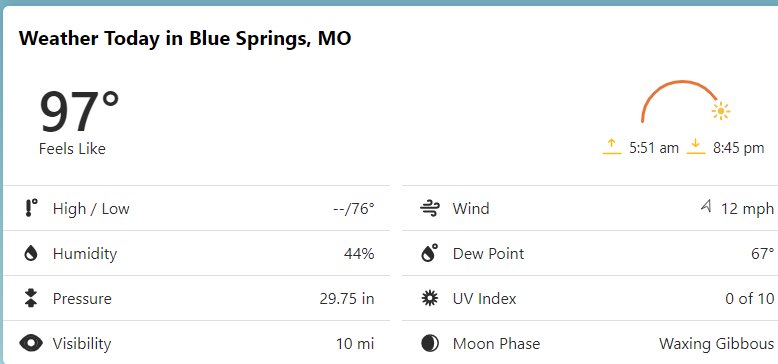Click the orange sun path arc

679,99
